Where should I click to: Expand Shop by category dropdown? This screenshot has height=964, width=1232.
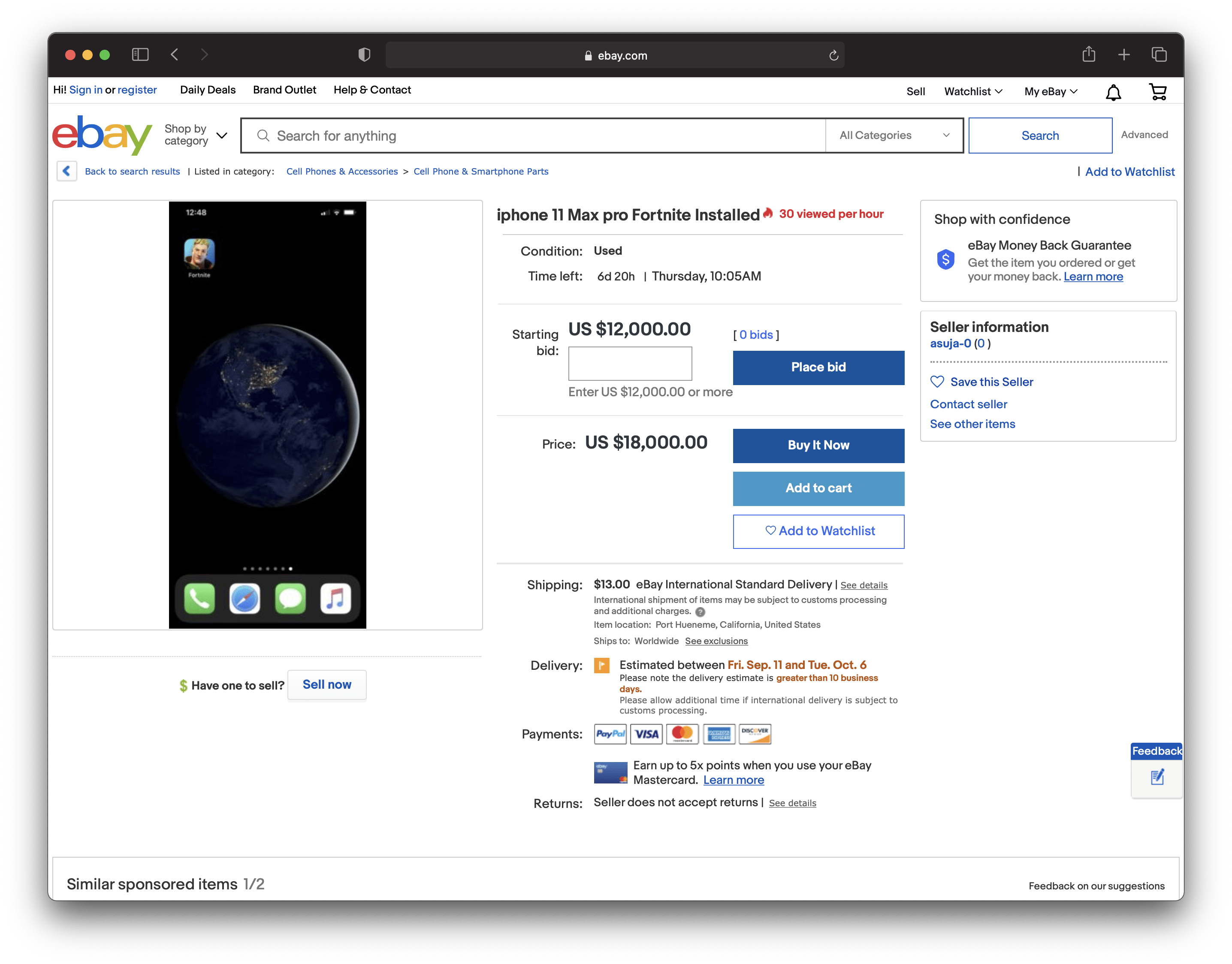[195, 135]
